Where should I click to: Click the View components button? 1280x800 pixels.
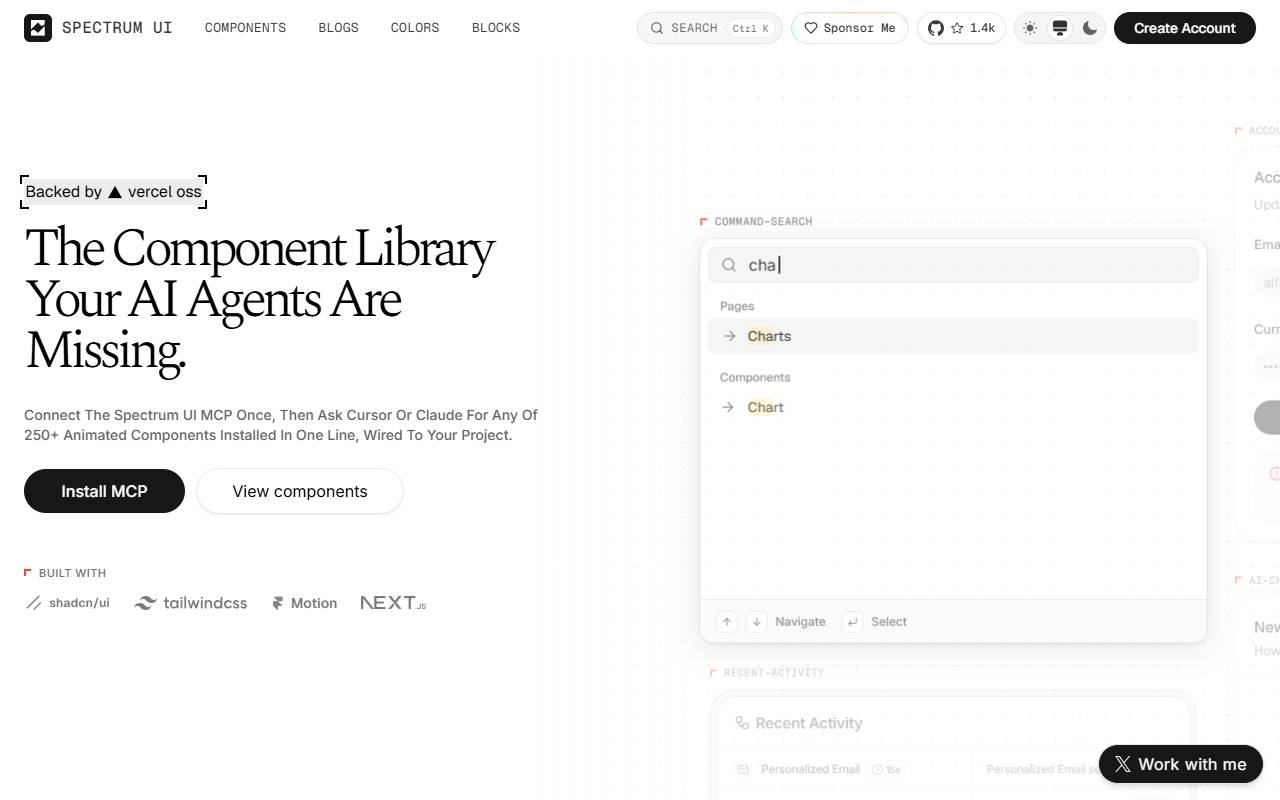click(x=300, y=491)
